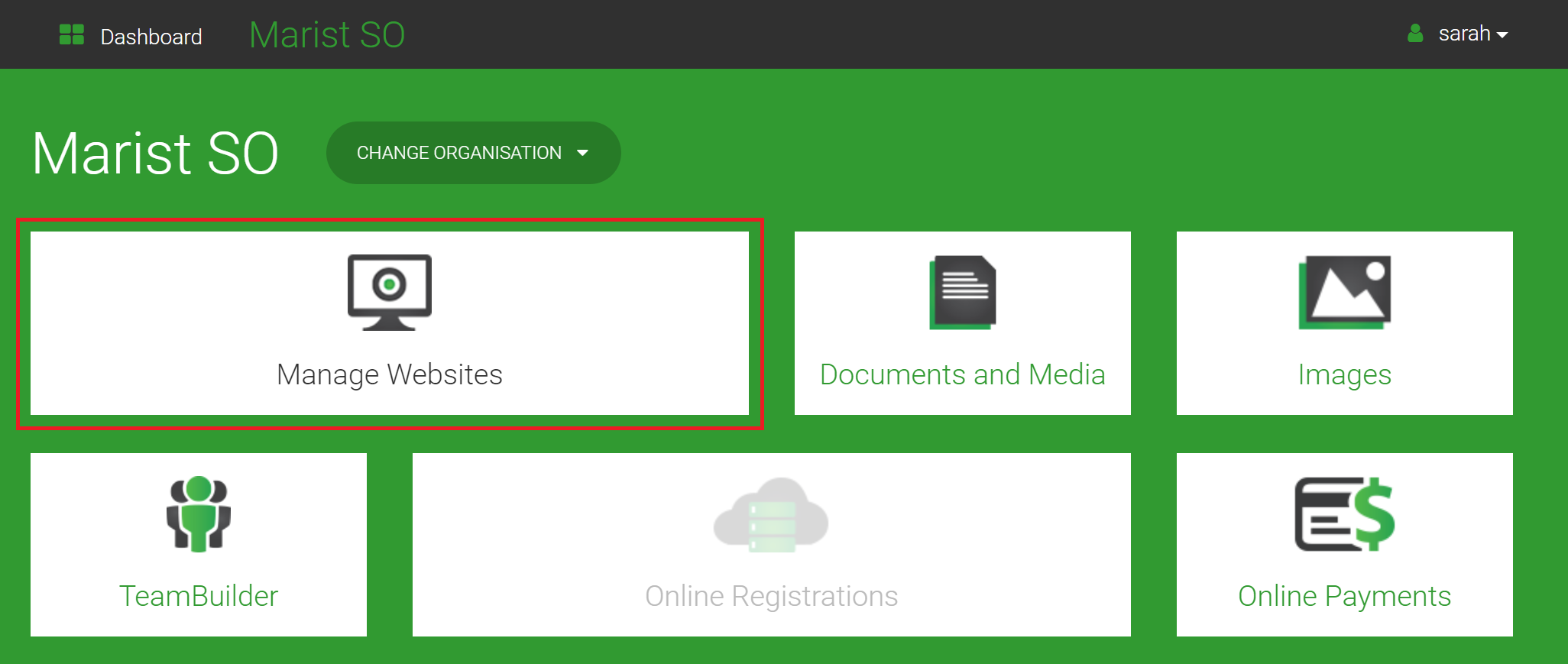1568x664 pixels.
Task: Click the large Marist SO page heading
Action: coord(155,154)
